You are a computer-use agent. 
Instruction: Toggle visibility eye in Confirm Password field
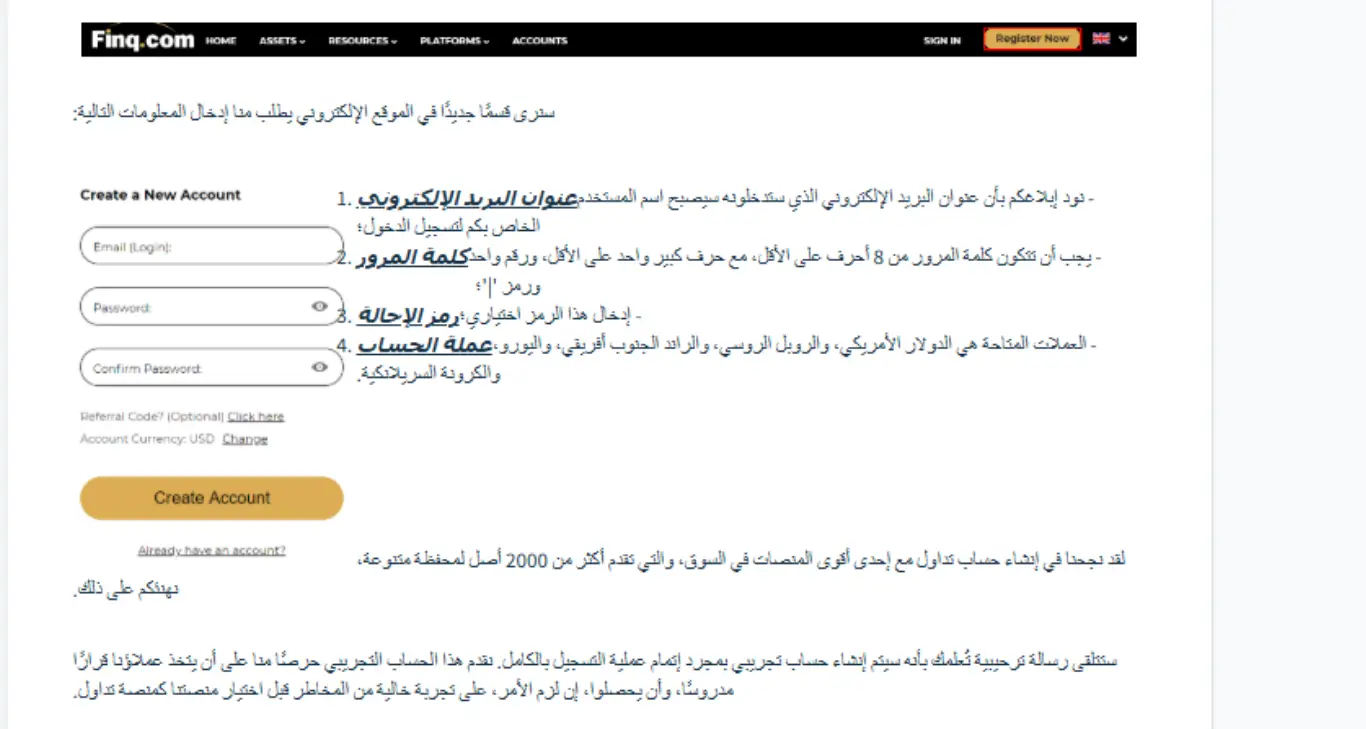tap(320, 367)
